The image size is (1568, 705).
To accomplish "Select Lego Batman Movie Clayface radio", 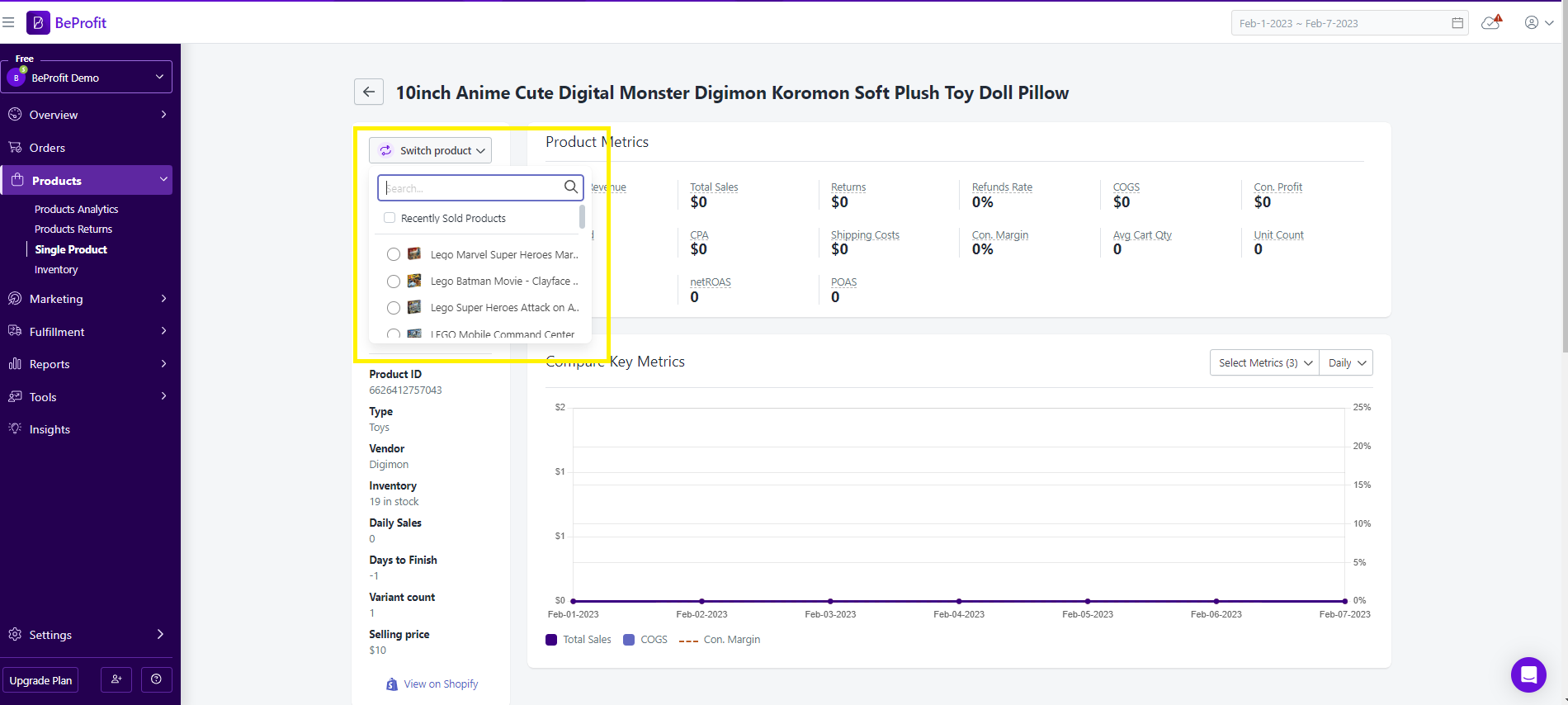I will click(394, 282).
